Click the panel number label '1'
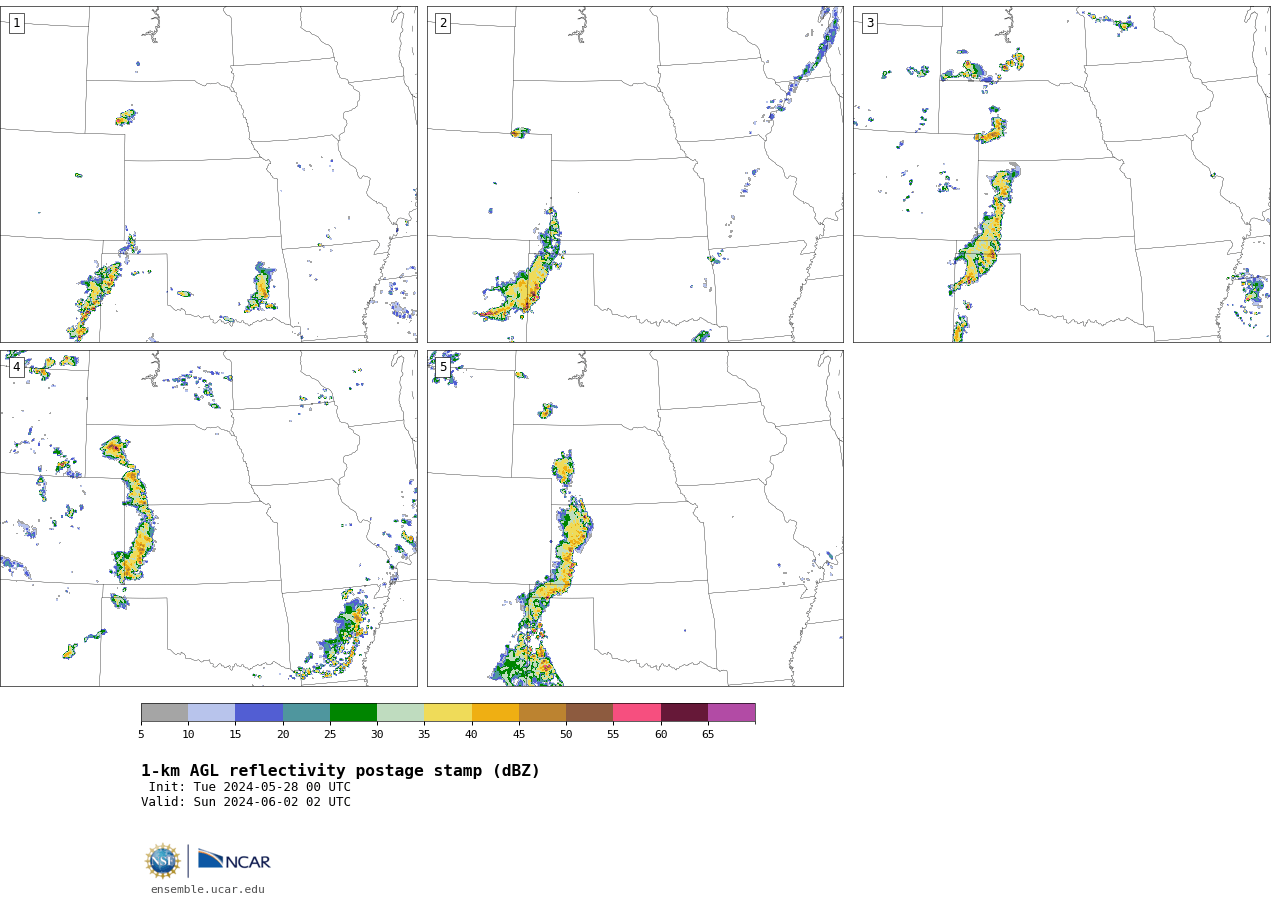The height and width of the screenshot is (901, 1280). (x=16, y=23)
